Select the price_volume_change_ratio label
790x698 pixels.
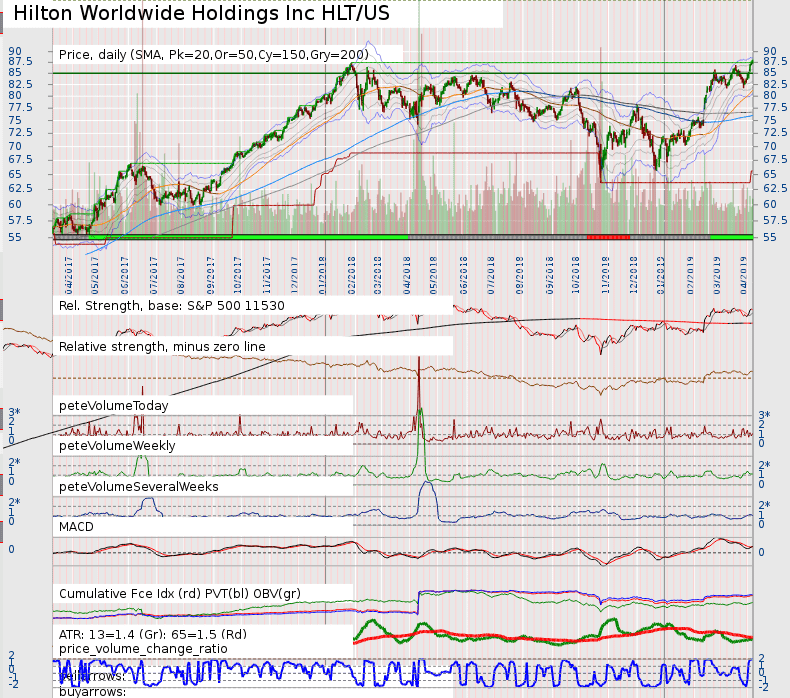point(143,649)
